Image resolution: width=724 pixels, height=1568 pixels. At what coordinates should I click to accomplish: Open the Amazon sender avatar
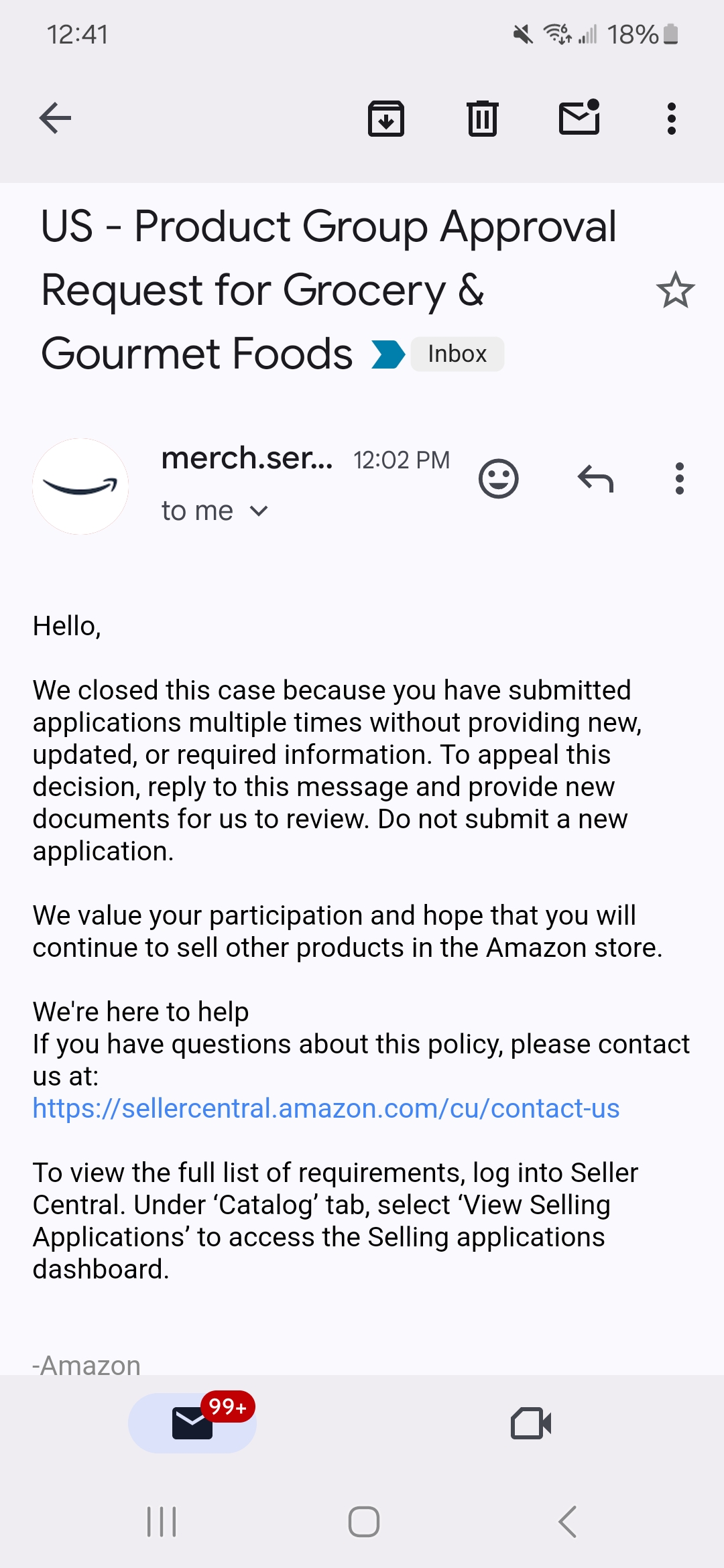tap(80, 486)
